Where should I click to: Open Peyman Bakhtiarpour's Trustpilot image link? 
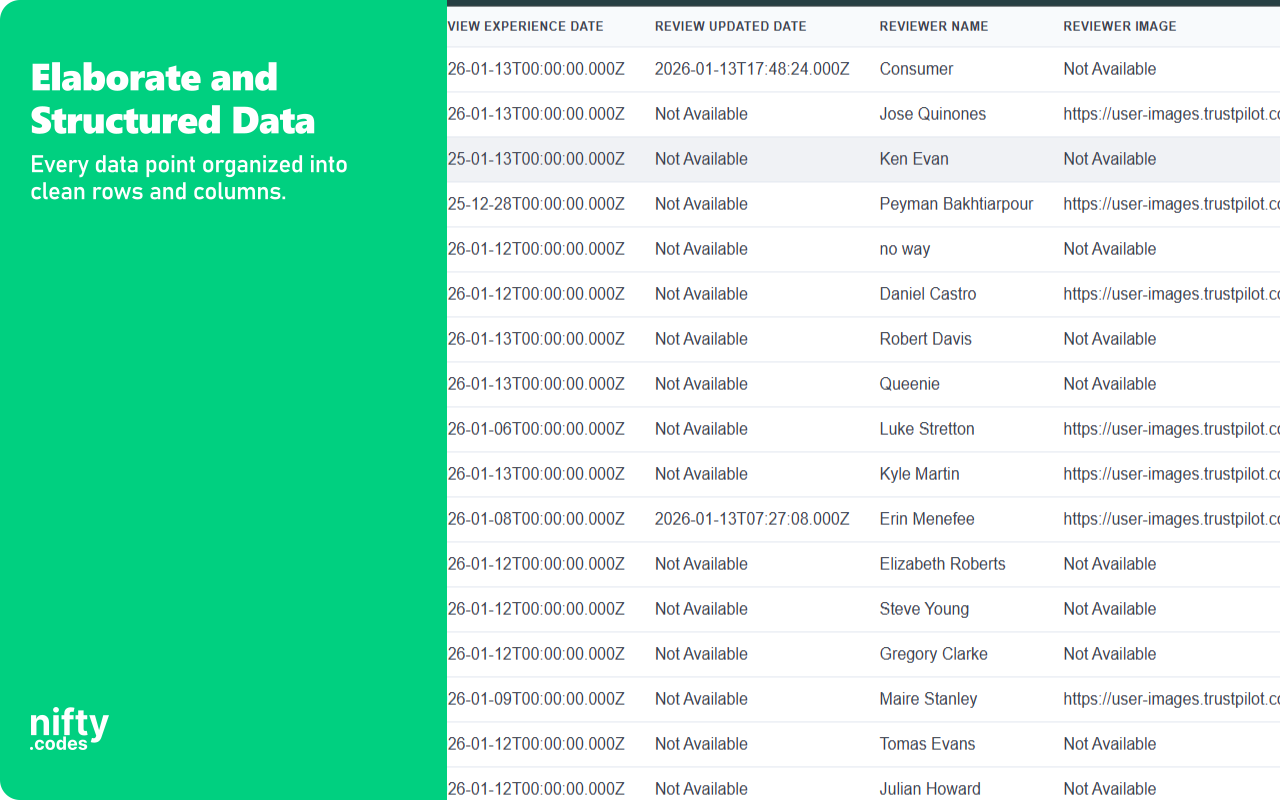coord(1169,204)
